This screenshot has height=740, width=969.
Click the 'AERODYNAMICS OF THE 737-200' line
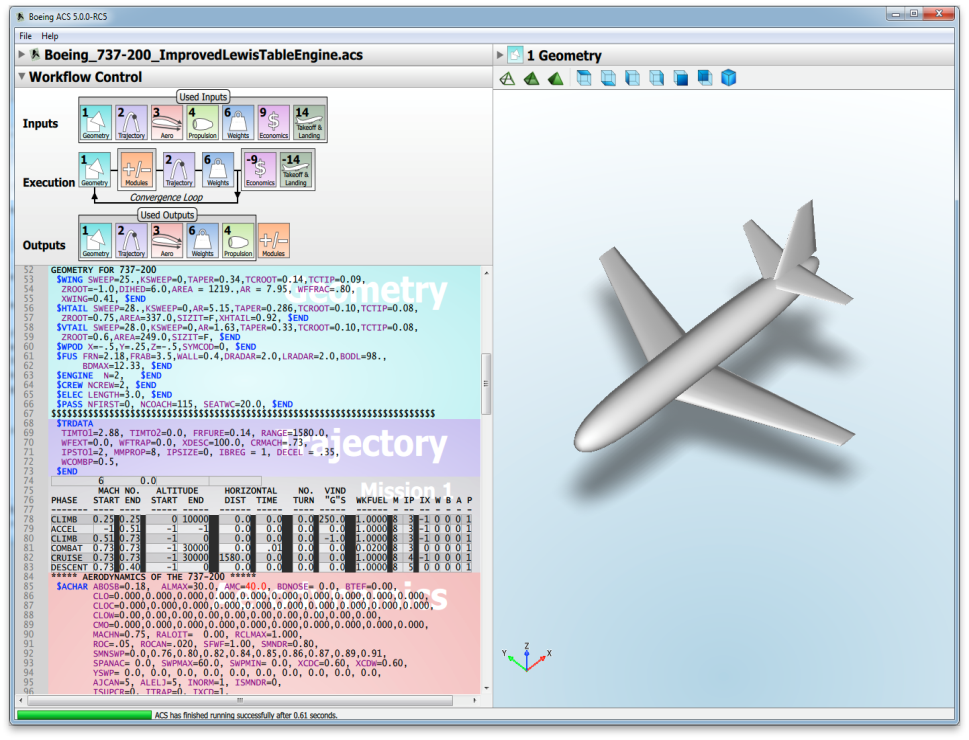coord(153,577)
